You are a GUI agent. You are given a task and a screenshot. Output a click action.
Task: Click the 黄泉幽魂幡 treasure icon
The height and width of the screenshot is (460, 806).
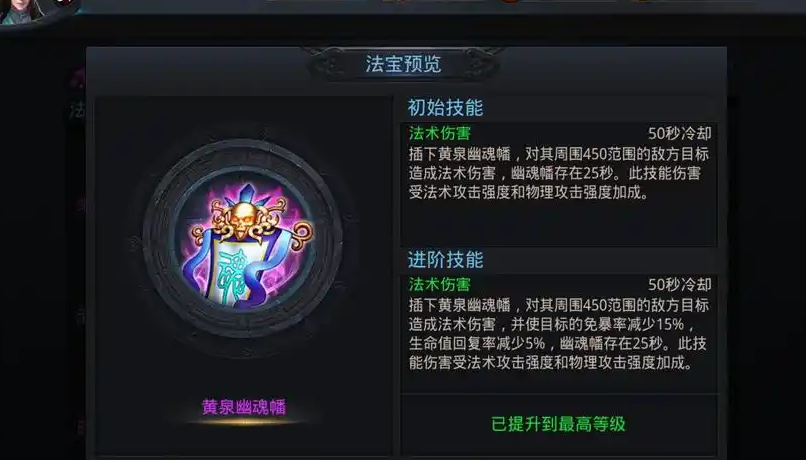click(x=246, y=243)
